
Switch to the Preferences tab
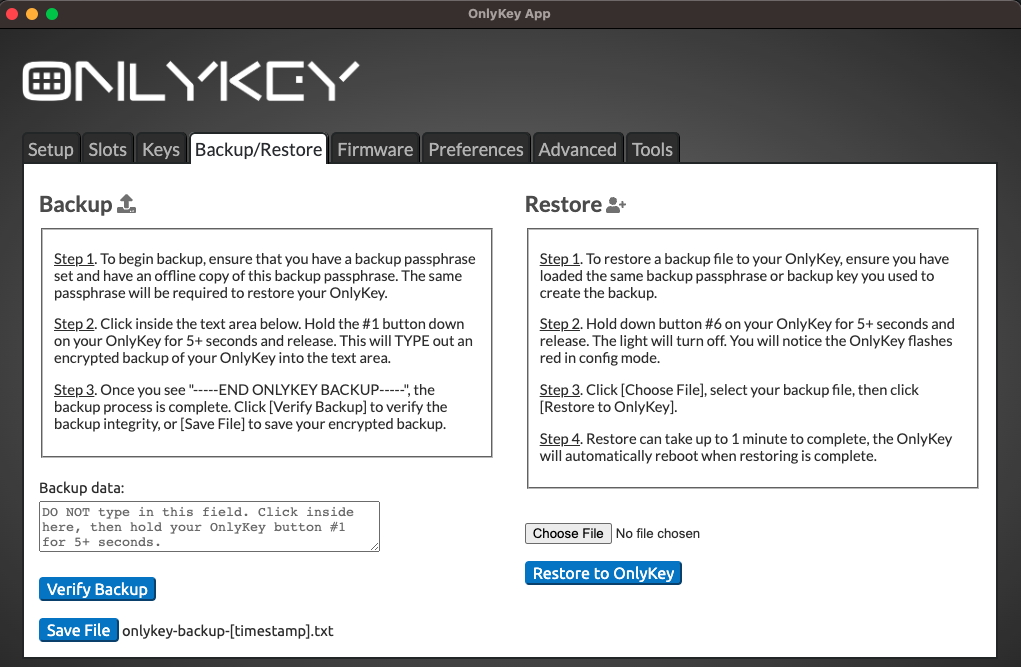tap(476, 149)
